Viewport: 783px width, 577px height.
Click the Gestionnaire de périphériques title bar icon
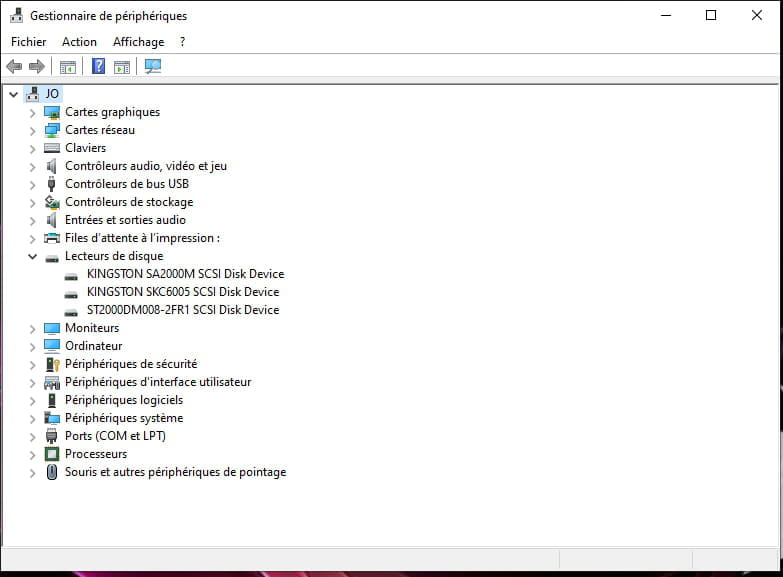(x=16, y=15)
